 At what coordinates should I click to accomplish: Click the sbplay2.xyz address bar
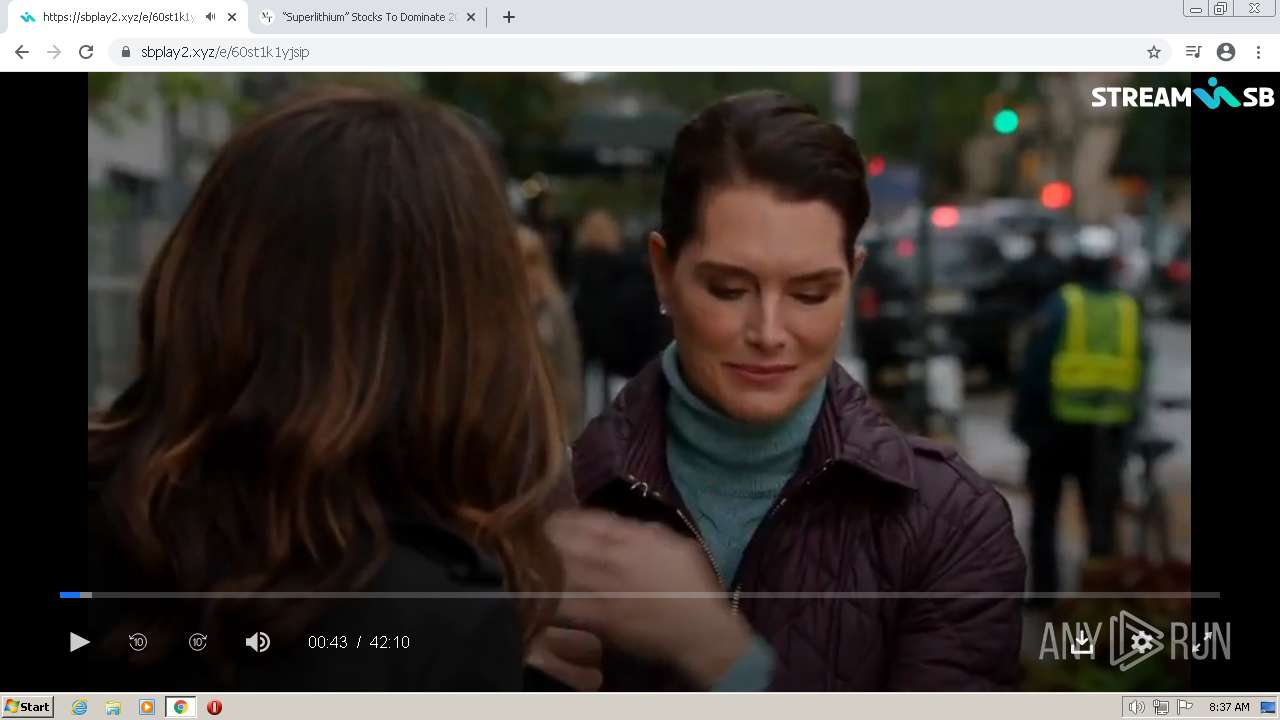(x=640, y=52)
